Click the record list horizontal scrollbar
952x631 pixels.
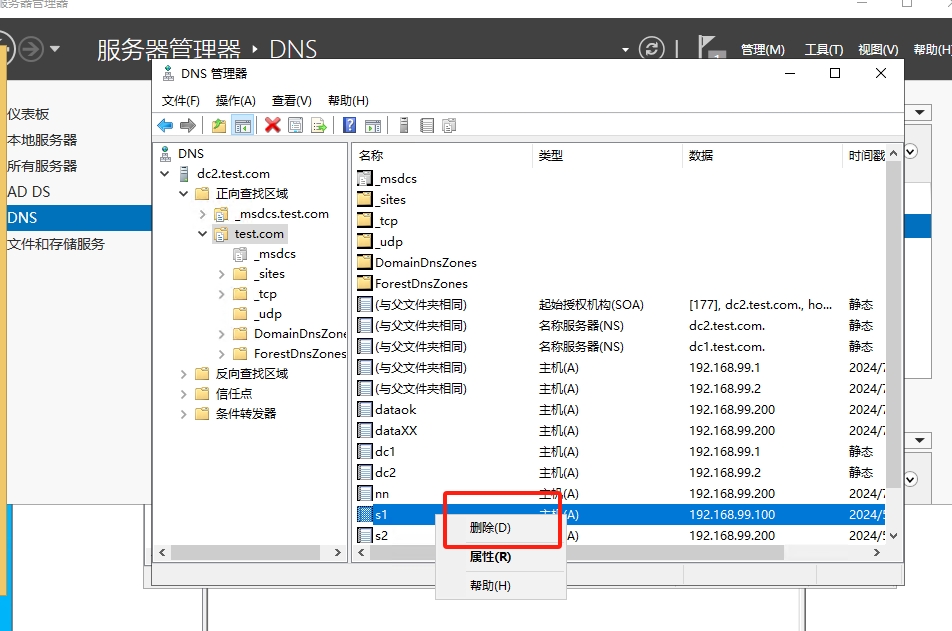[x=576, y=553]
